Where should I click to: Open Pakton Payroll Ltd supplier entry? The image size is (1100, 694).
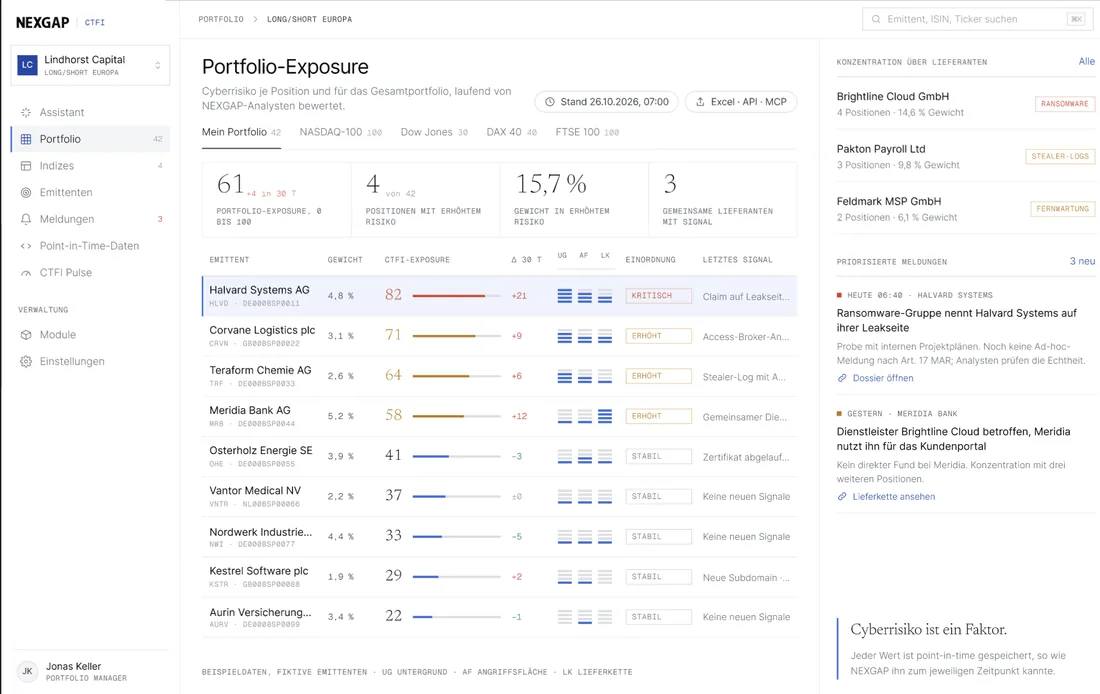coord(965,156)
